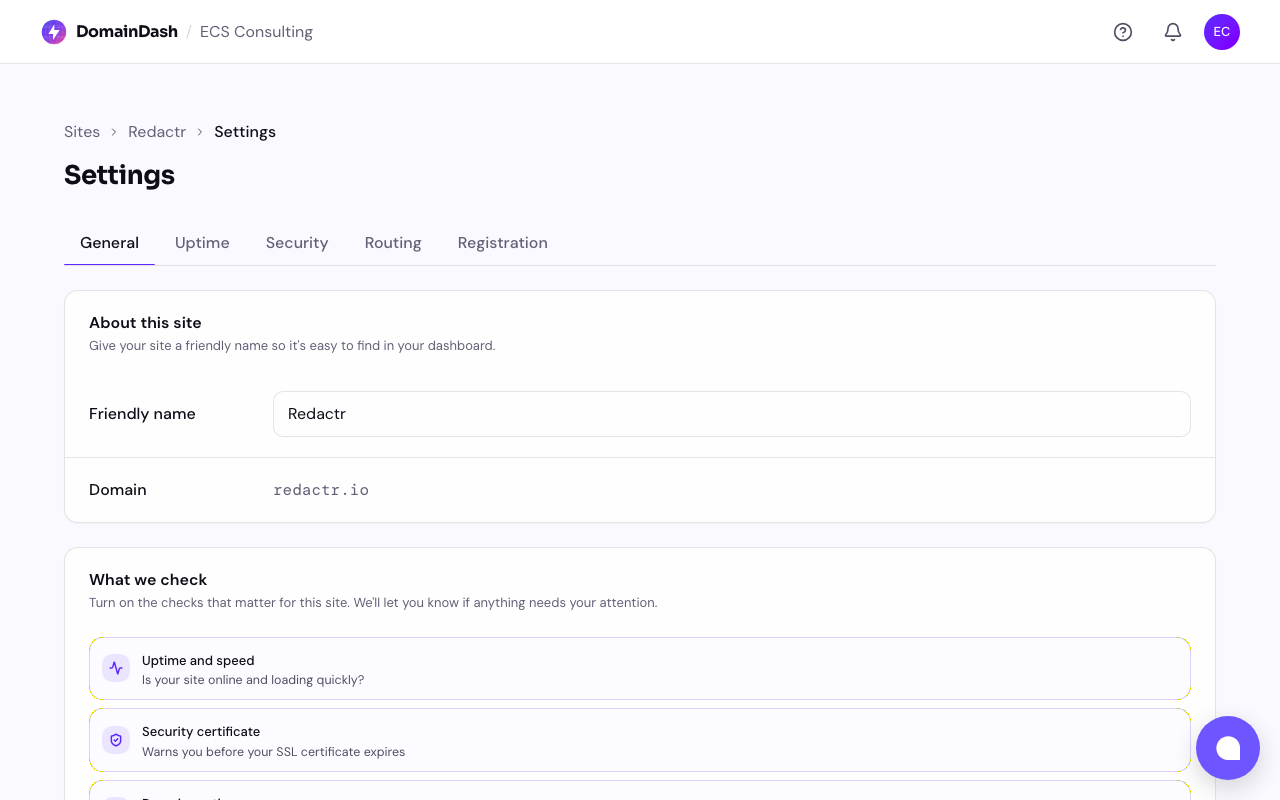Click the DomainDash lightning logo
The height and width of the screenshot is (800, 1280).
(x=53, y=31)
